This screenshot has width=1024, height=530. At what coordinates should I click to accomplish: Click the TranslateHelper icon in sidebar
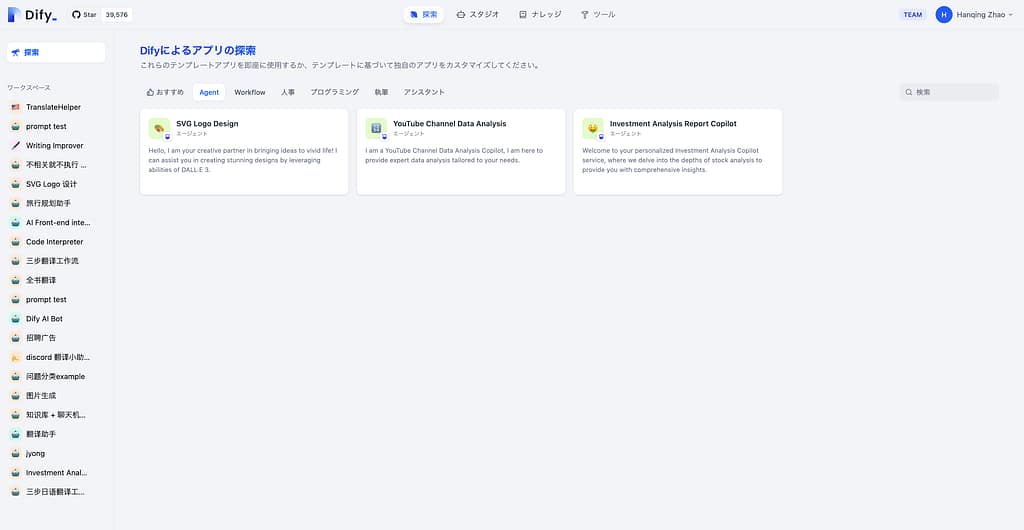click(15, 107)
